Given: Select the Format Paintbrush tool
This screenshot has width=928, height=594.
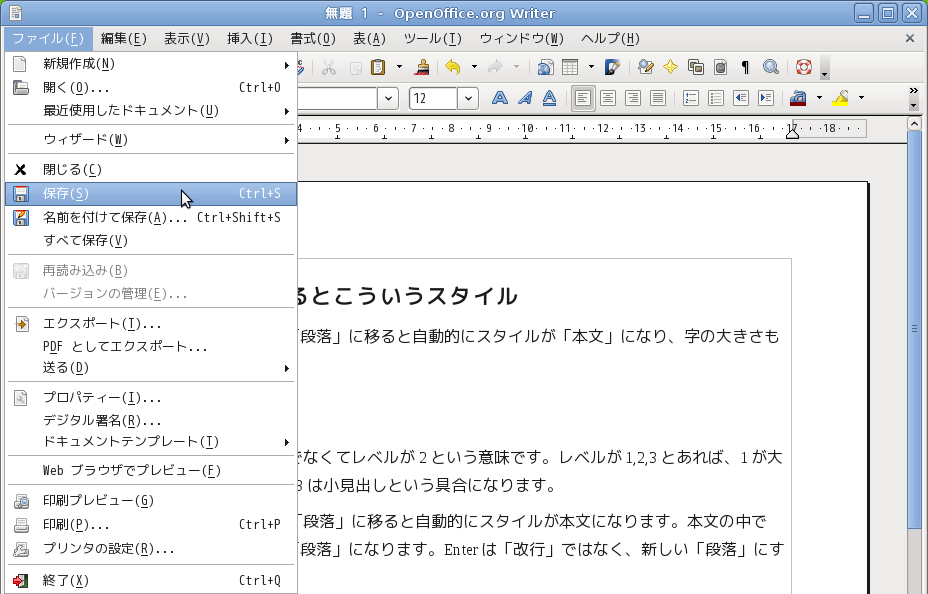Looking at the screenshot, I should click(423, 68).
